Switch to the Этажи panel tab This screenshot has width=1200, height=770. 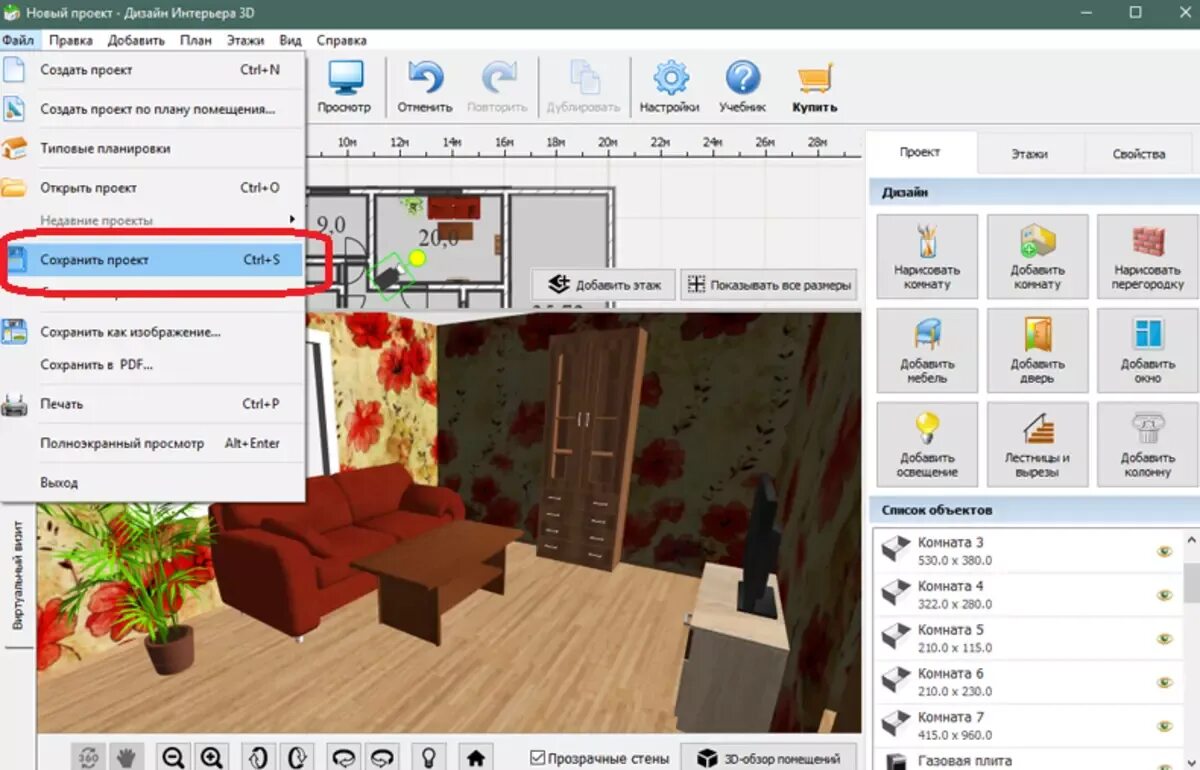(1029, 154)
